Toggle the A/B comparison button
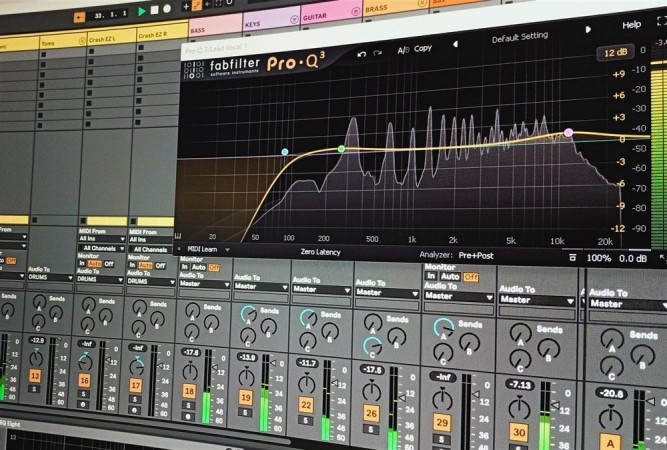 coord(403,50)
